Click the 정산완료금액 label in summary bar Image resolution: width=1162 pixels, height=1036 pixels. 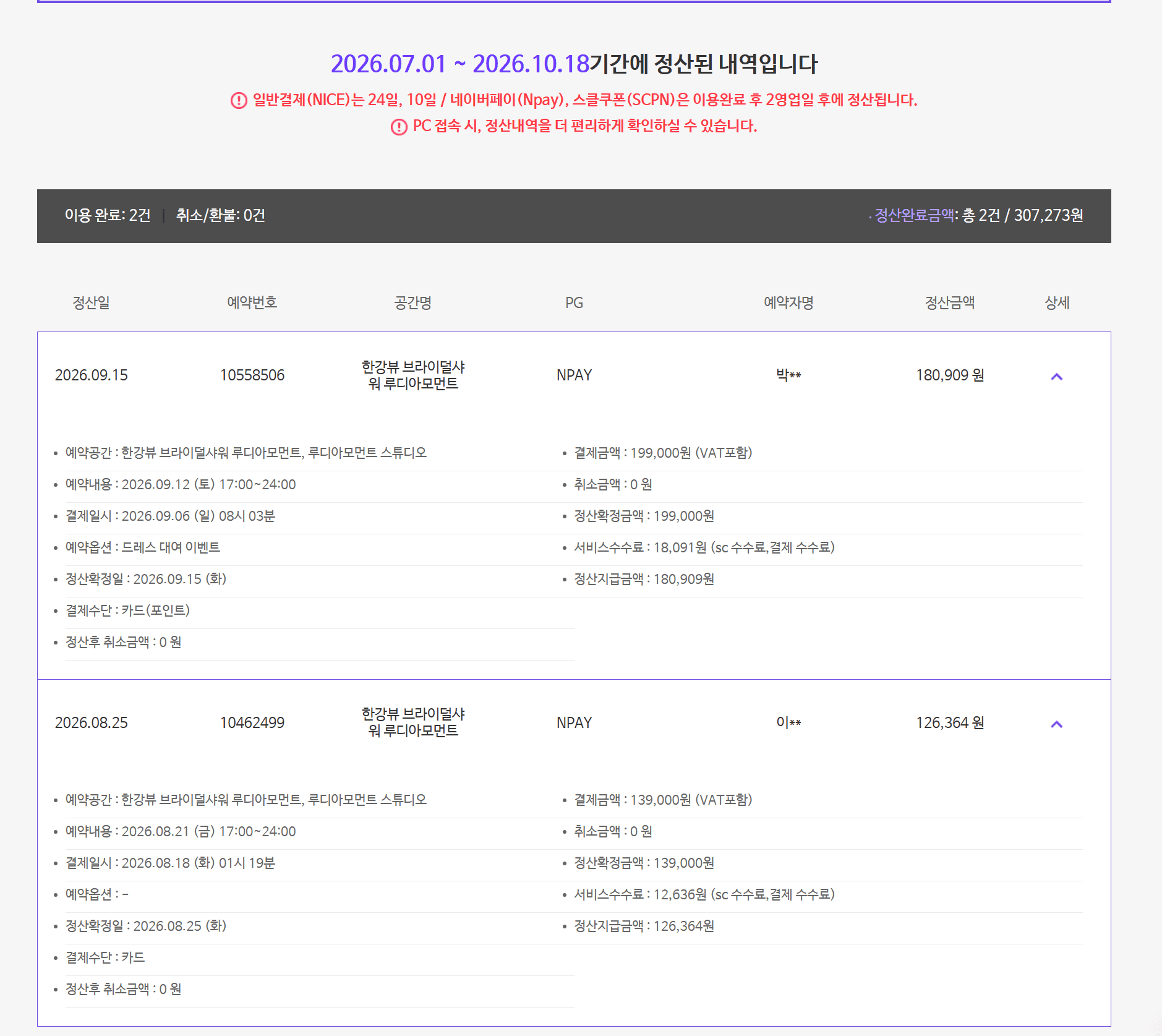tap(914, 215)
